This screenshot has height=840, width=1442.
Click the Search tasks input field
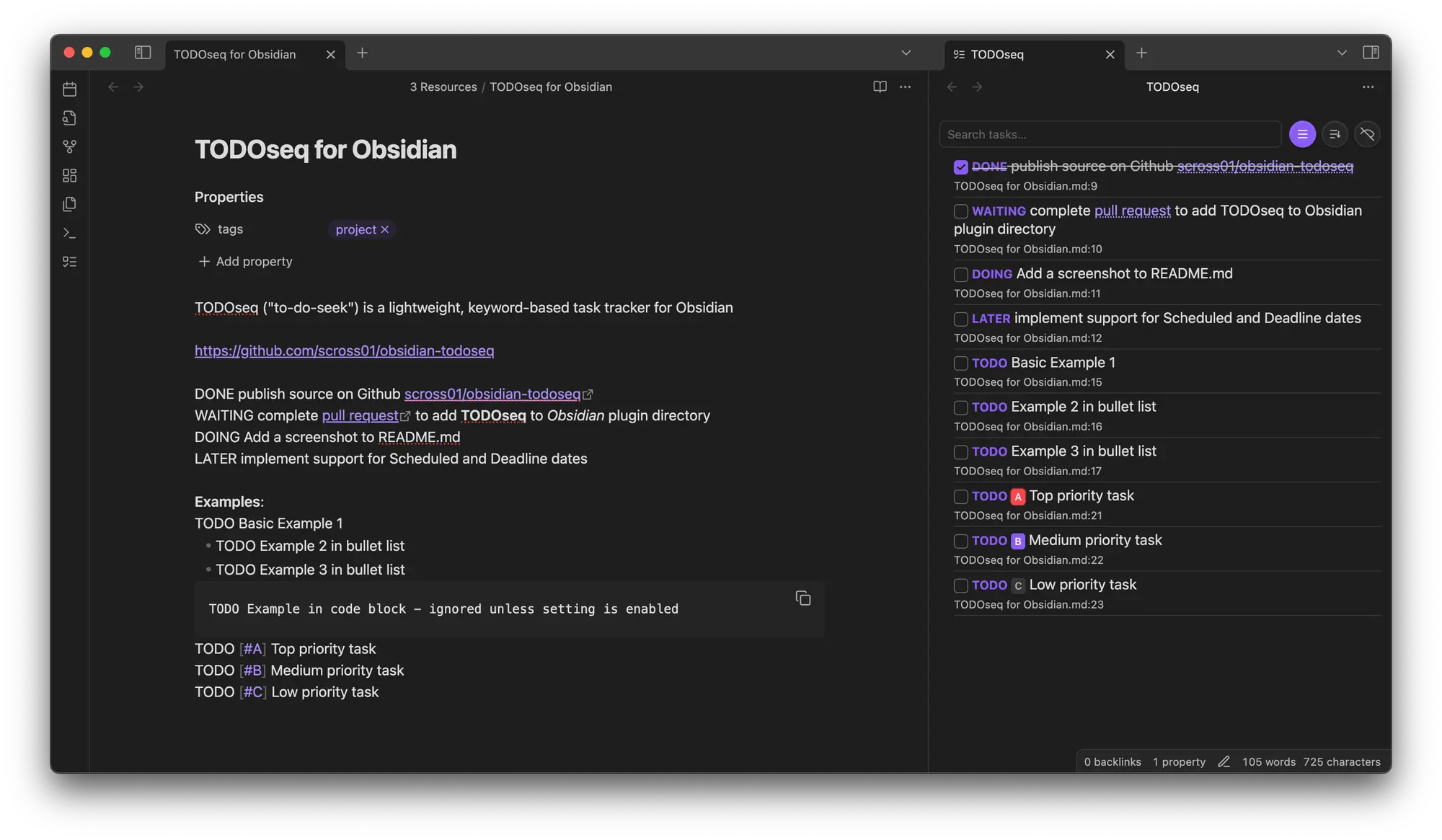pos(1110,135)
